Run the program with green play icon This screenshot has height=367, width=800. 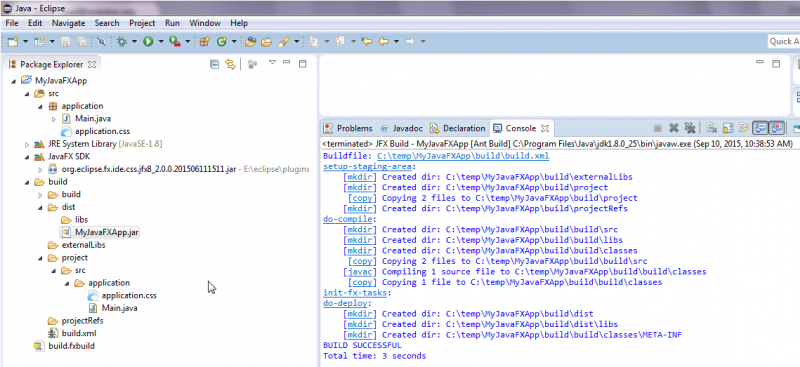pyautogui.click(x=148, y=42)
